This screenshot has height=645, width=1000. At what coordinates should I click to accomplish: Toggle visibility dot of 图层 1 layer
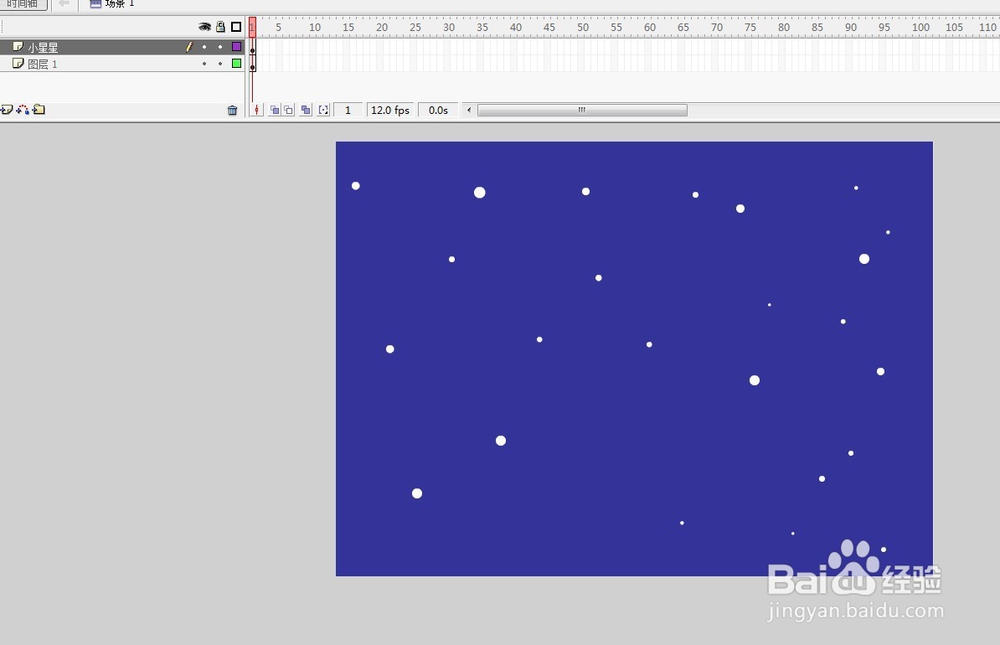(x=204, y=63)
